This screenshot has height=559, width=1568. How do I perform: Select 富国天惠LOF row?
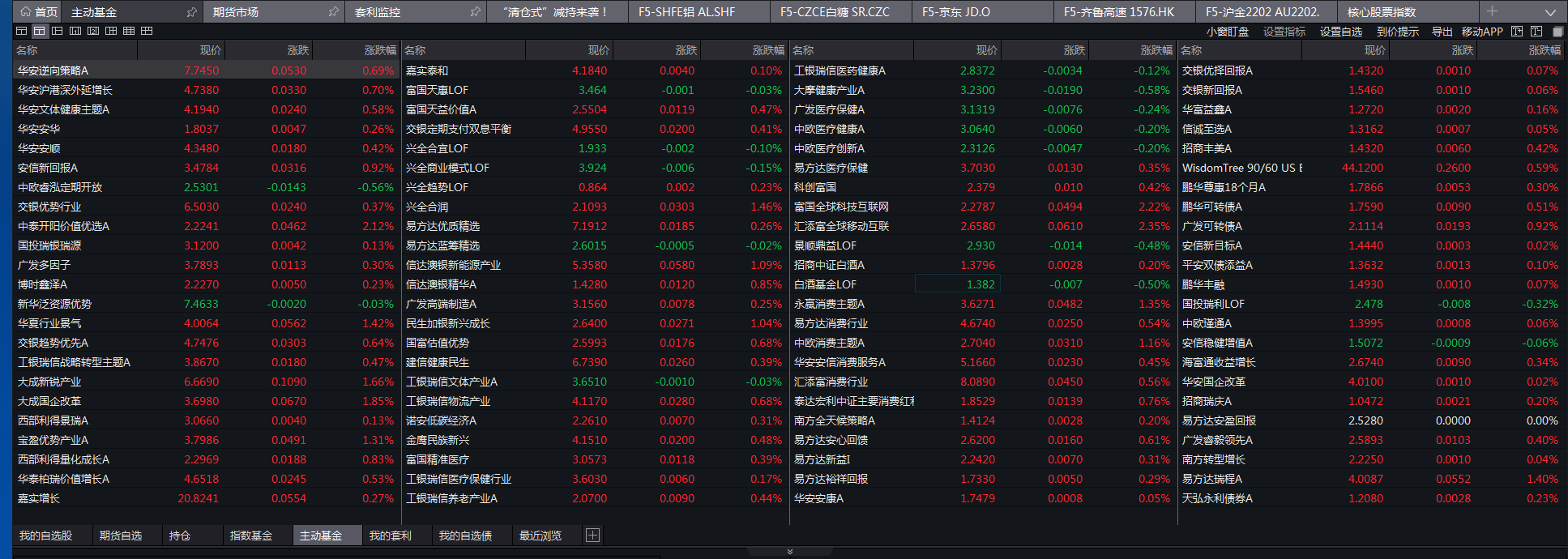pos(594,90)
